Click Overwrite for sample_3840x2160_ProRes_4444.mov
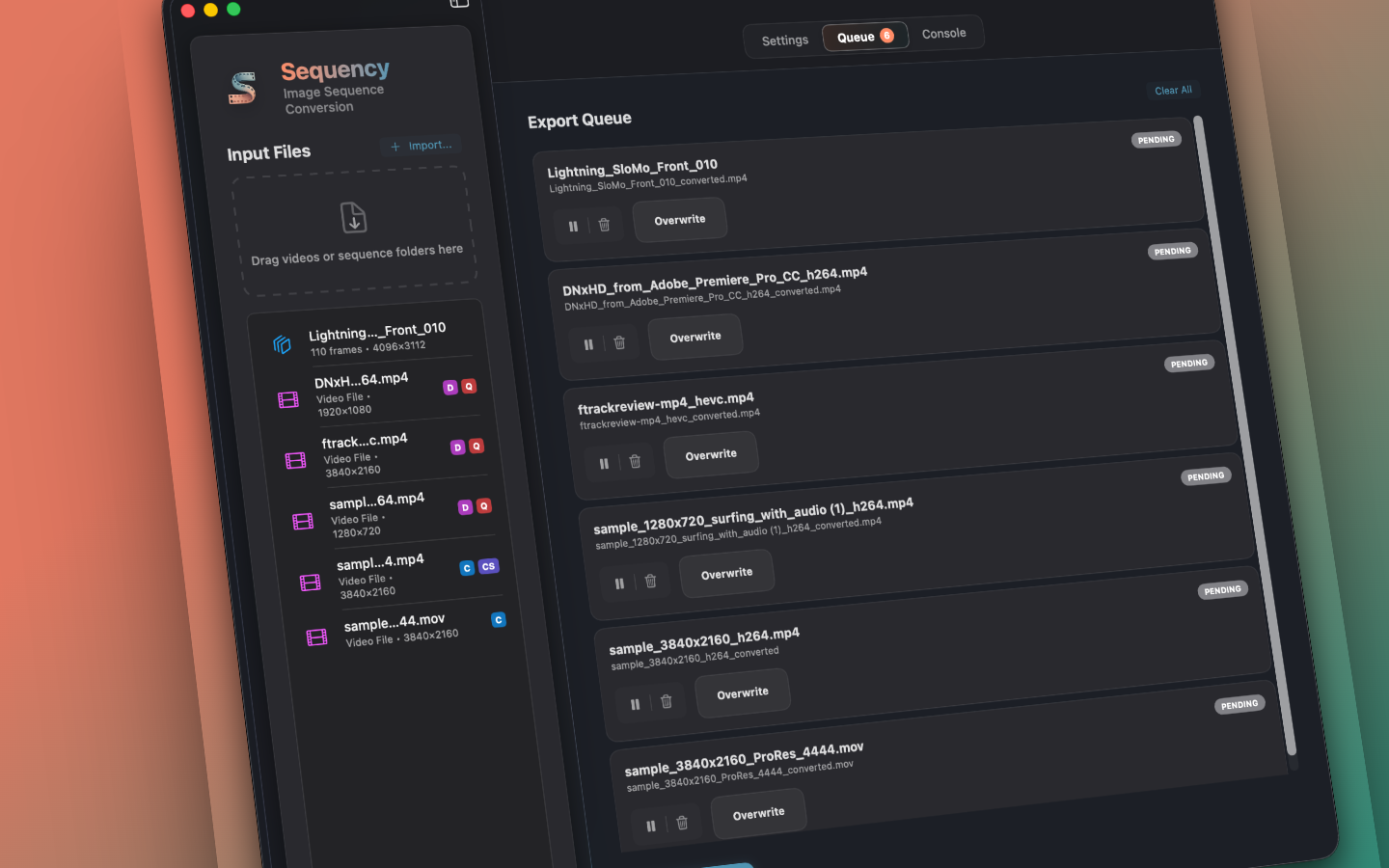Screen dimensions: 1389x868 pyautogui.click(x=759, y=814)
